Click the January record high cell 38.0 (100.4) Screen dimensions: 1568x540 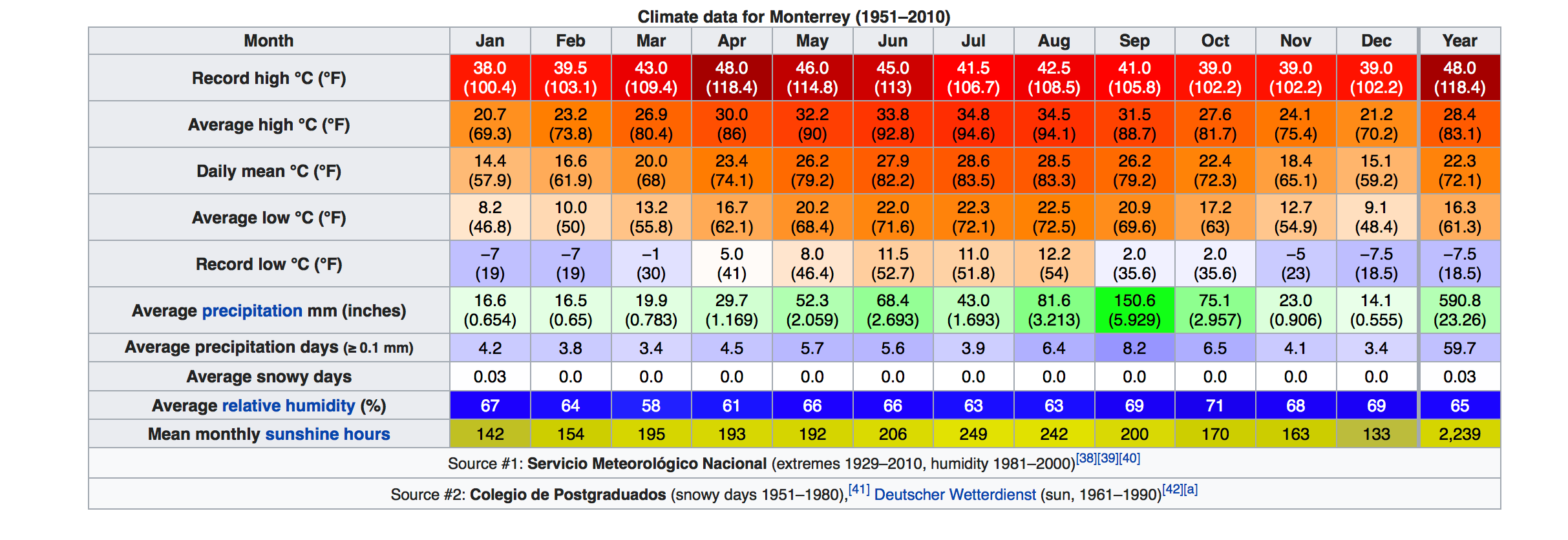(490, 78)
